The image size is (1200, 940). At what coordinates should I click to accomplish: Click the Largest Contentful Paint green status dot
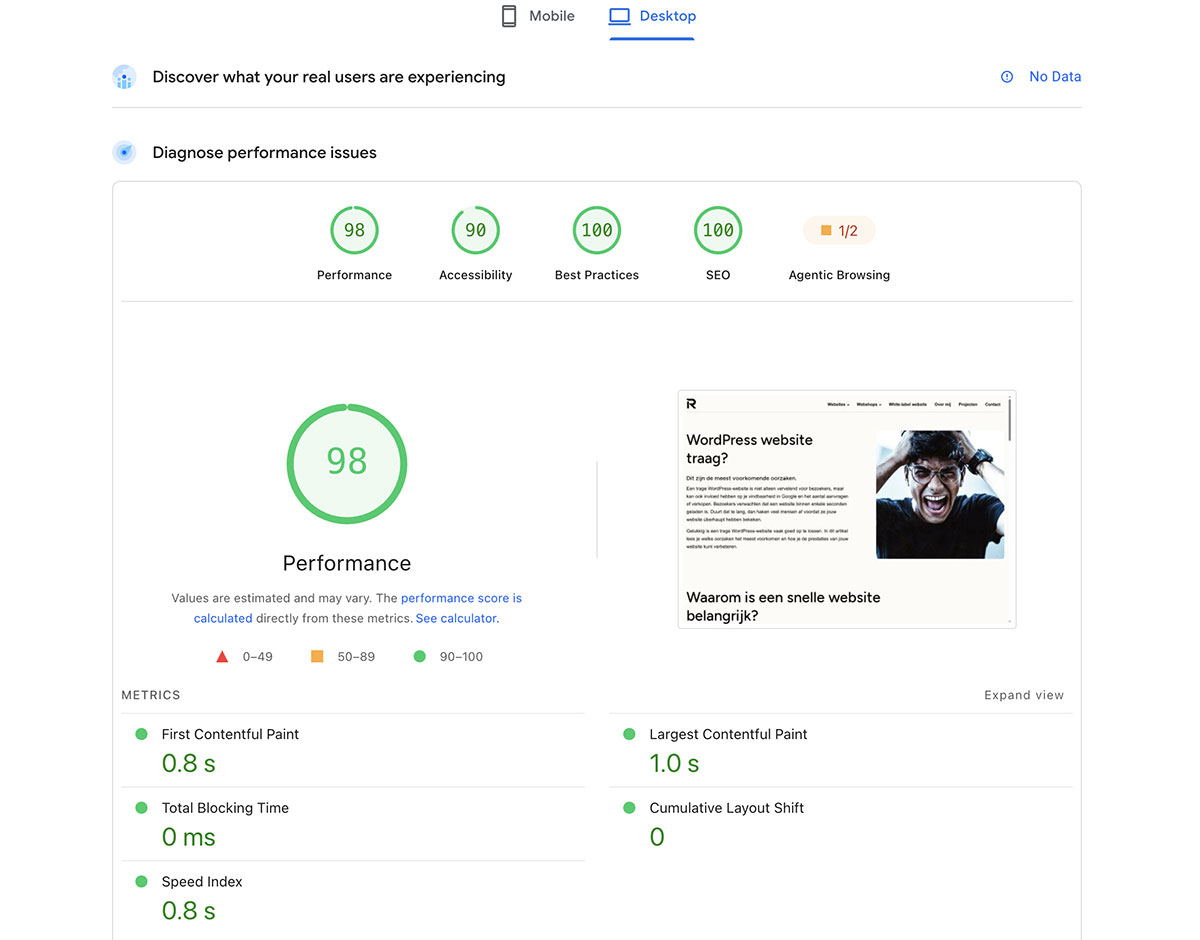[x=629, y=734]
